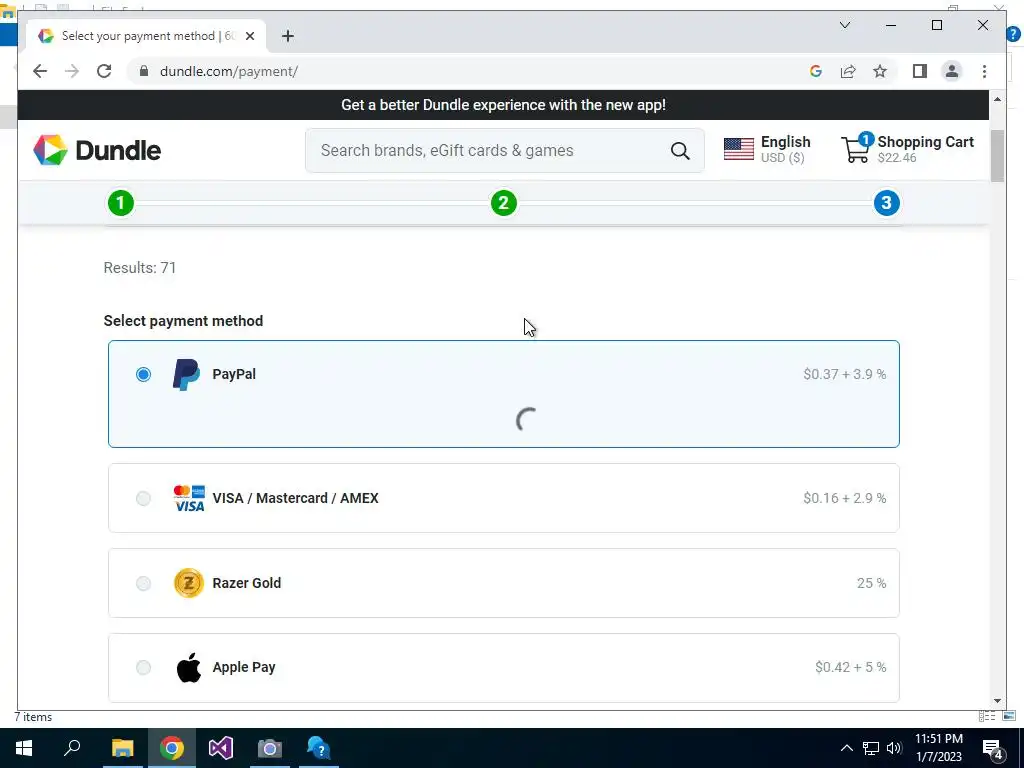Open Chrome profile avatar
Image resolution: width=1024 pixels, height=768 pixels.
[952, 71]
